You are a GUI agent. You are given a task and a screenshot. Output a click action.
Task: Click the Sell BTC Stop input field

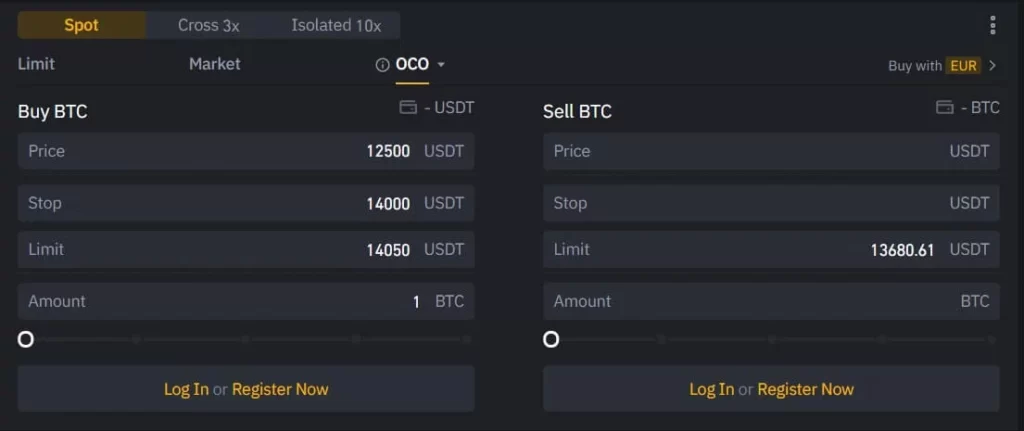tap(770, 203)
